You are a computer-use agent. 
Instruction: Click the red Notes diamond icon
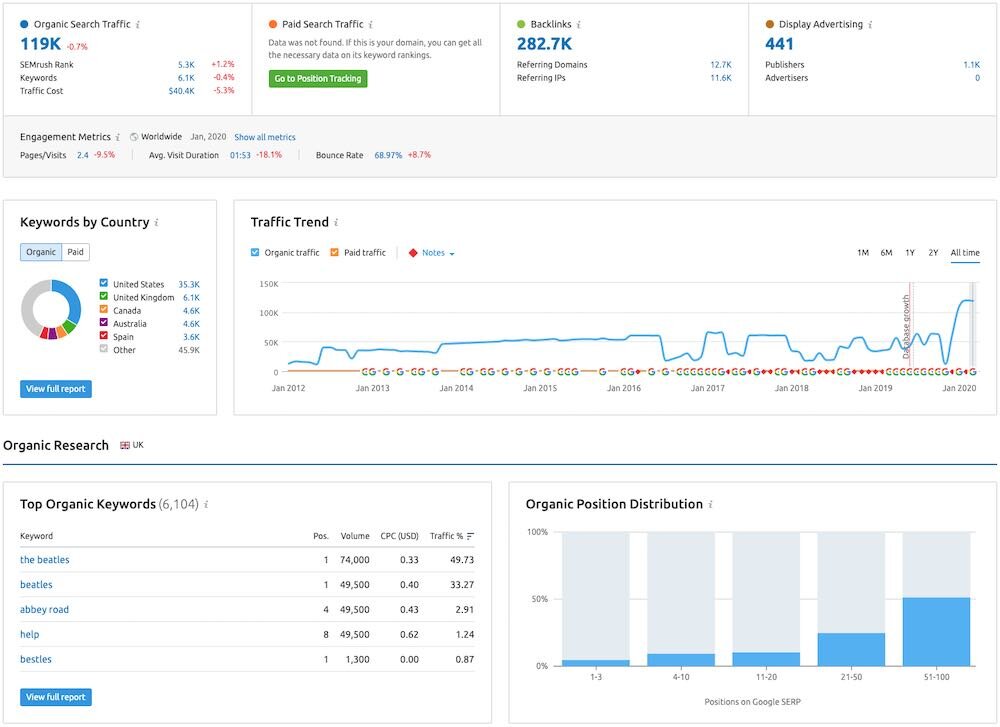click(x=411, y=252)
